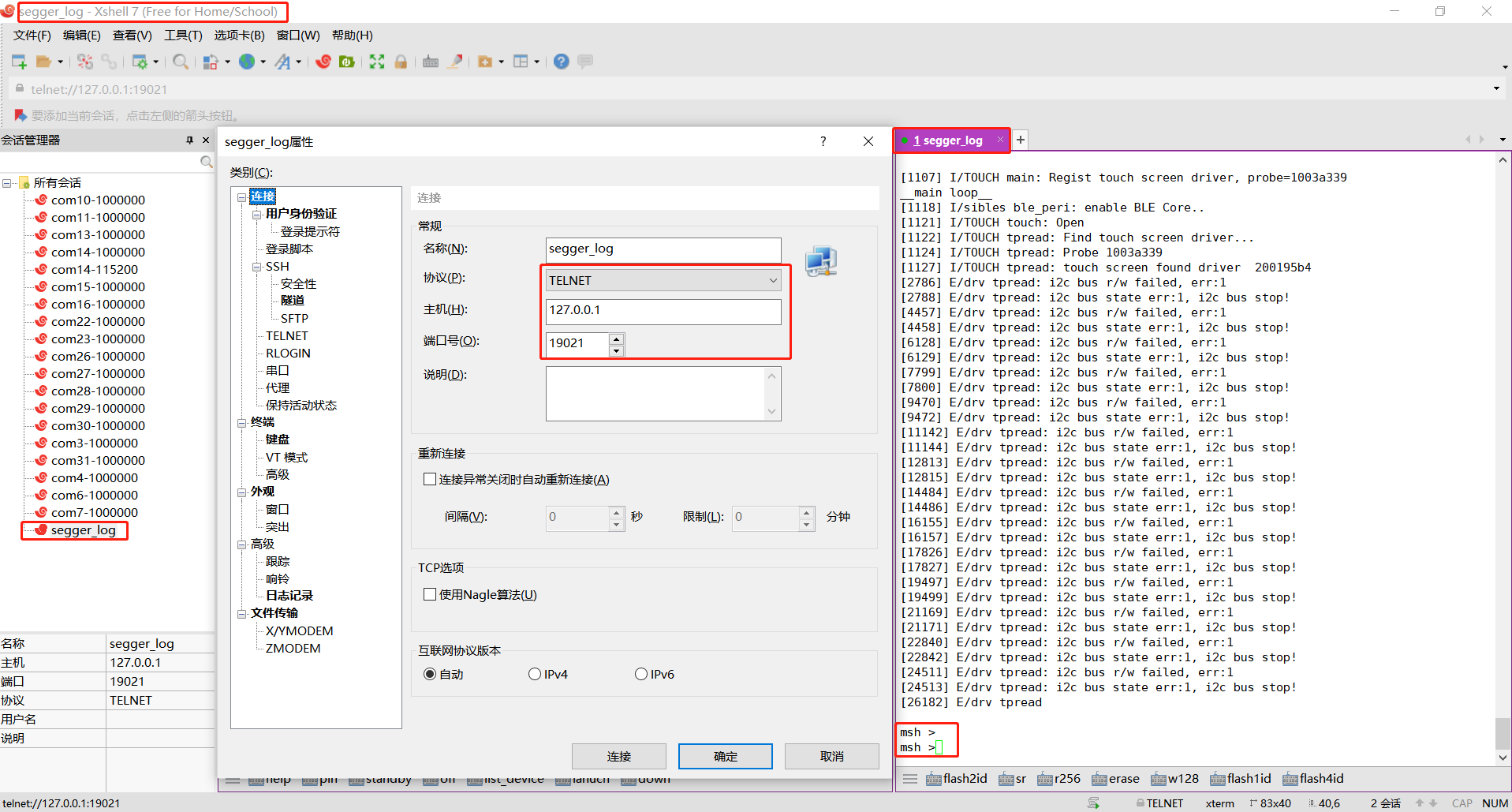Select com14-115200 session in session manager
This screenshot has height=812, width=1512.
point(95,270)
